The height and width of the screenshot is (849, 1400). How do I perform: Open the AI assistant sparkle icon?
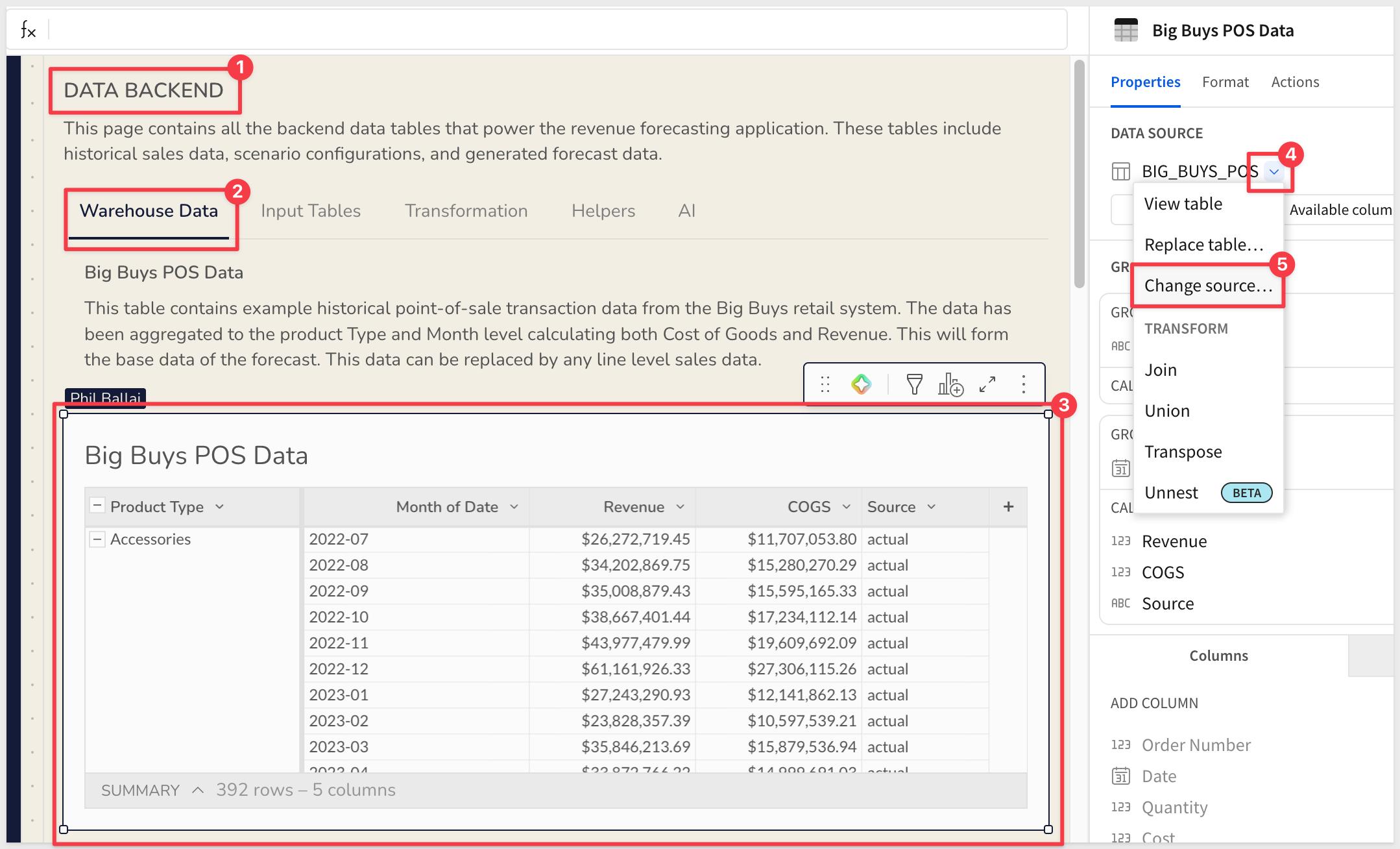coord(862,384)
